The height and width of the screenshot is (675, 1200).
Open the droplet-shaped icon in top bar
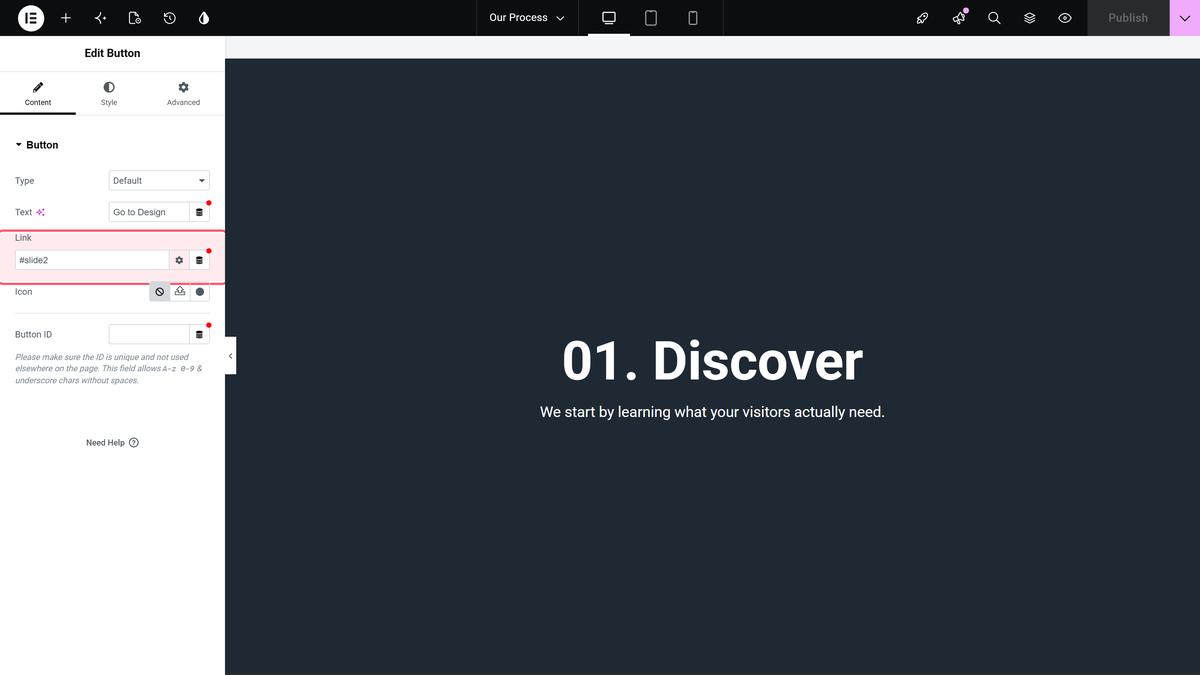tap(204, 18)
